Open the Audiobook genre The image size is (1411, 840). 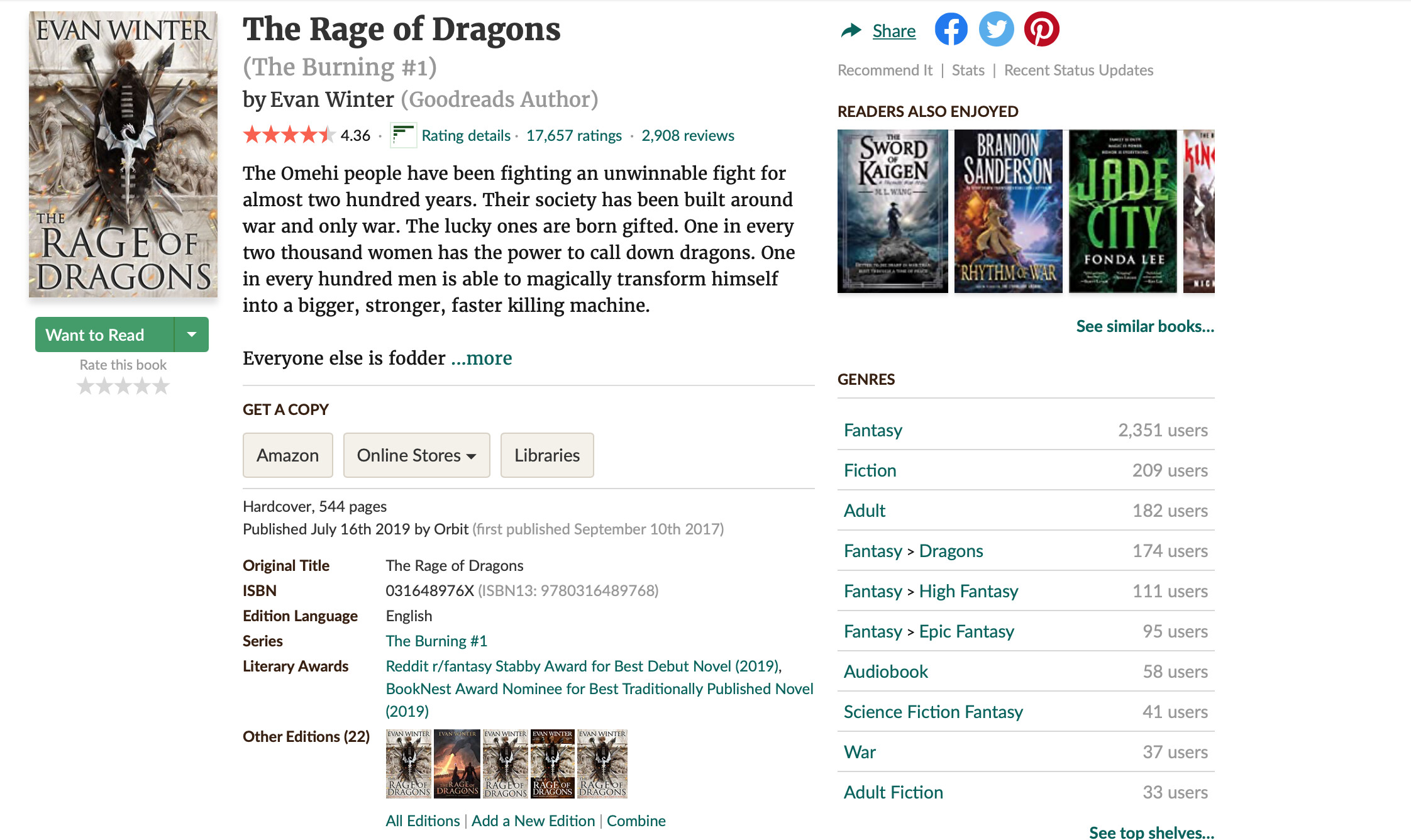tap(885, 671)
